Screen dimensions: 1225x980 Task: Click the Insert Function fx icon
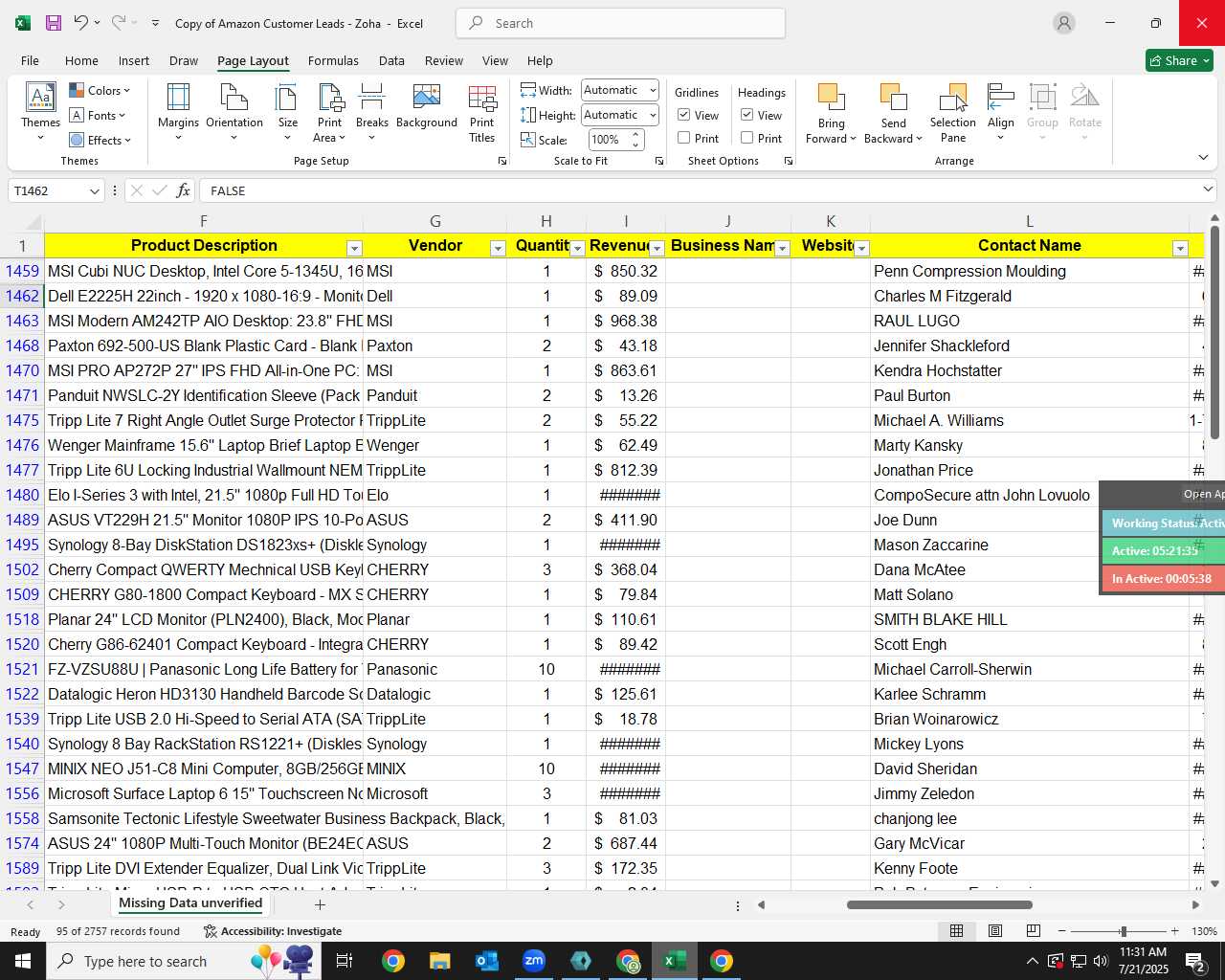click(x=183, y=190)
